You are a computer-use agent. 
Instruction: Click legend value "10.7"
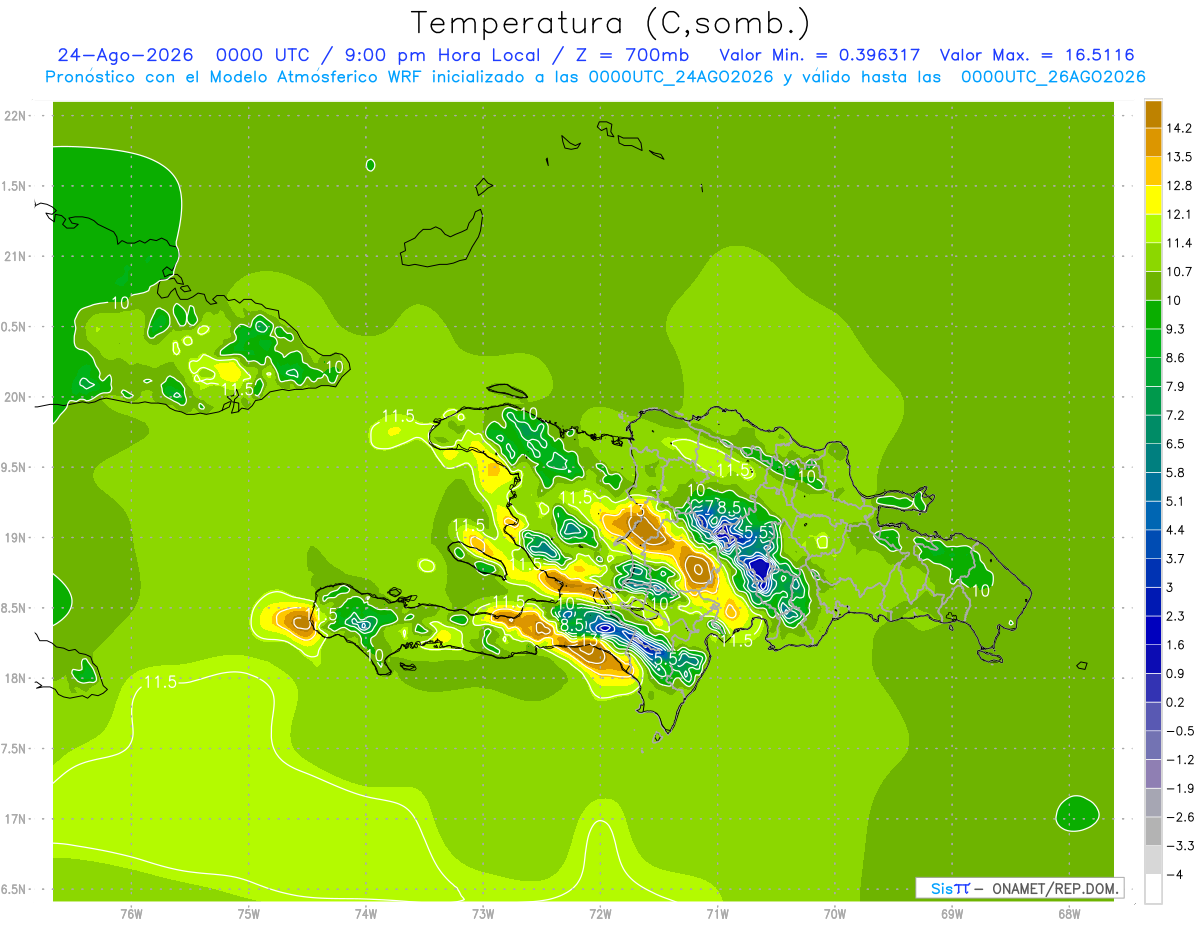coord(1180,272)
